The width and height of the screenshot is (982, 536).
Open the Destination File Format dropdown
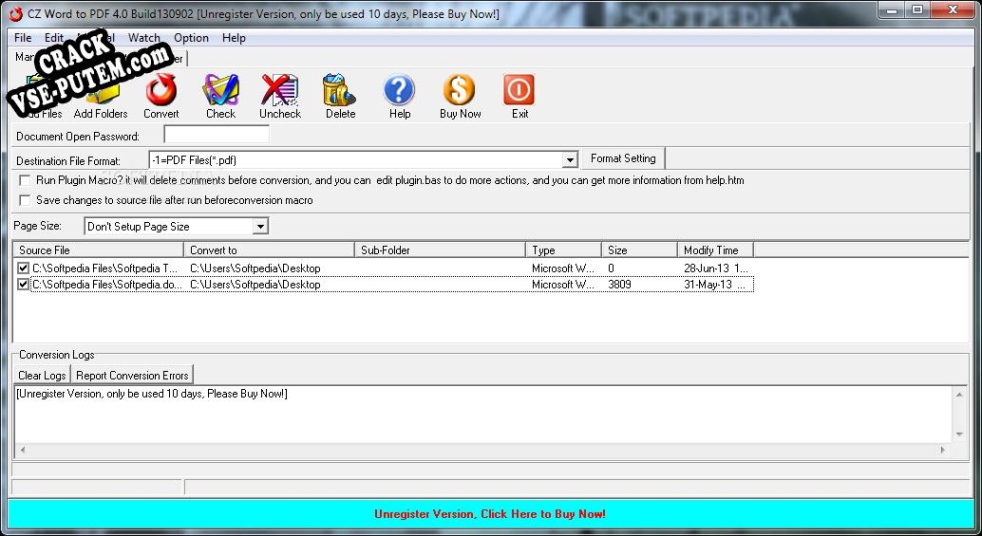[569, 160]
